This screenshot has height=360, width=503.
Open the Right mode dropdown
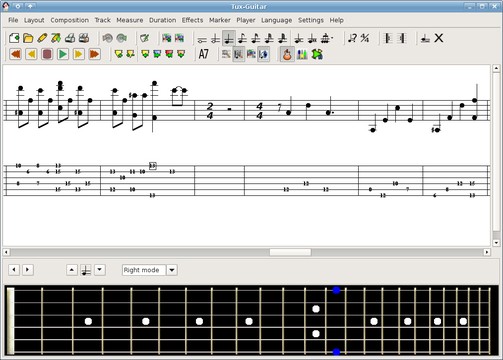click(x=172, y=270)
